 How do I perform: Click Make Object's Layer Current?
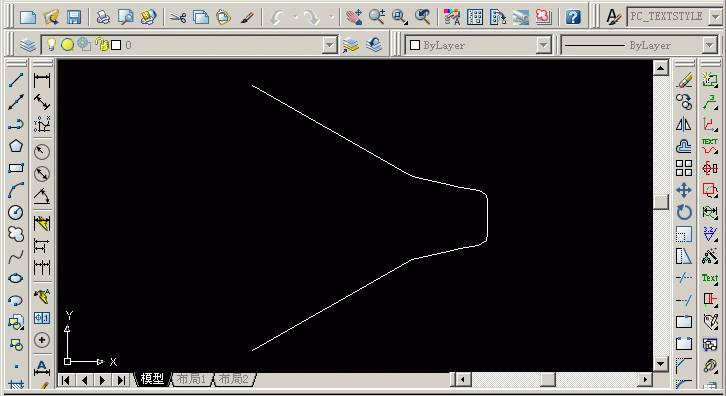(351, 45)
